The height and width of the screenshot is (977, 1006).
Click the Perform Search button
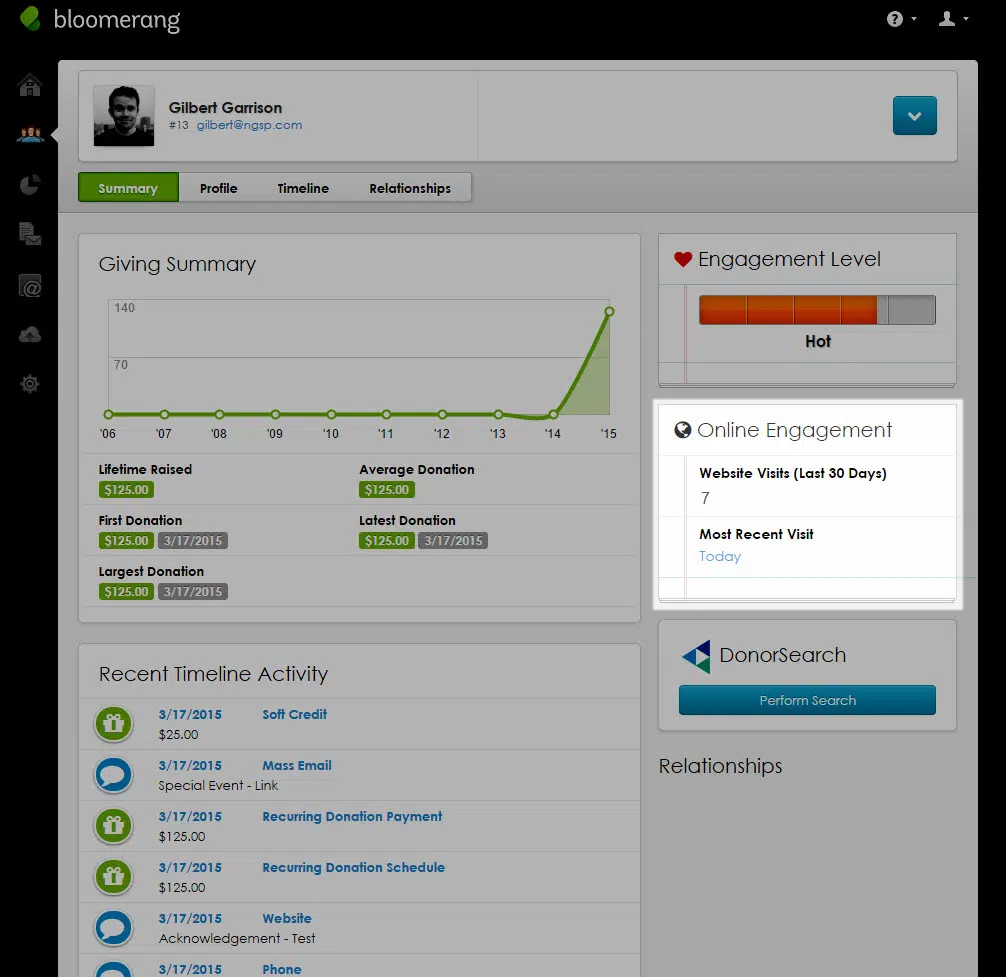pos(807,700)
